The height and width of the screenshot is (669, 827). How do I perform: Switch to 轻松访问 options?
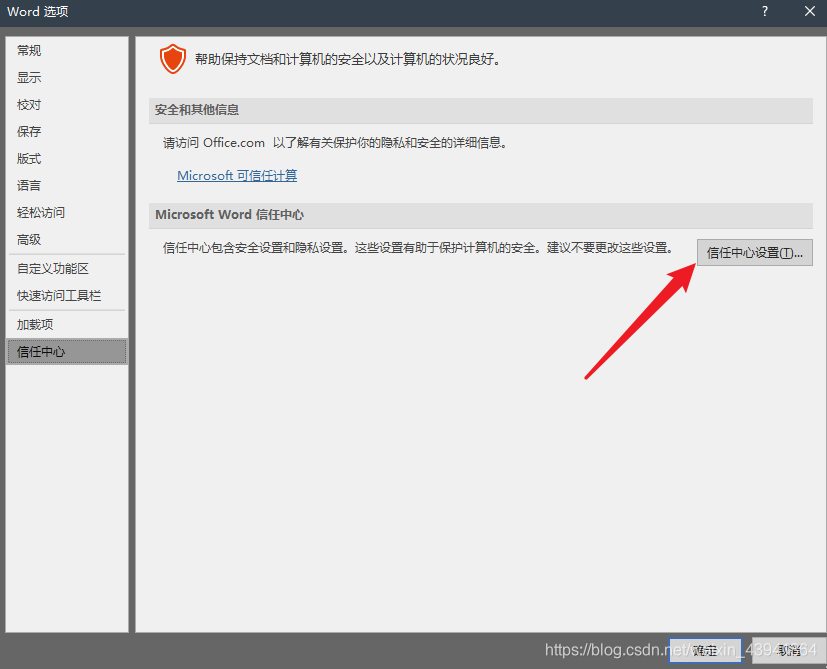(66, 213)
